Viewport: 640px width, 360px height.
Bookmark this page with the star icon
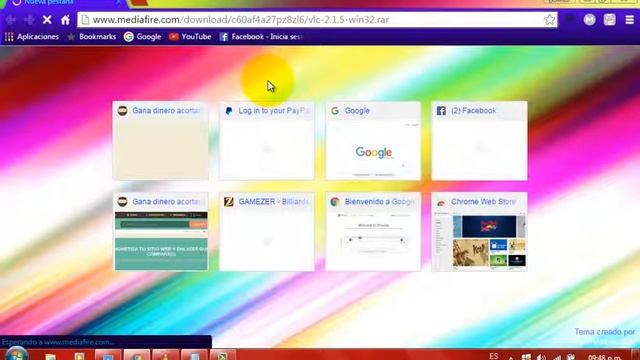coord(549,20)
